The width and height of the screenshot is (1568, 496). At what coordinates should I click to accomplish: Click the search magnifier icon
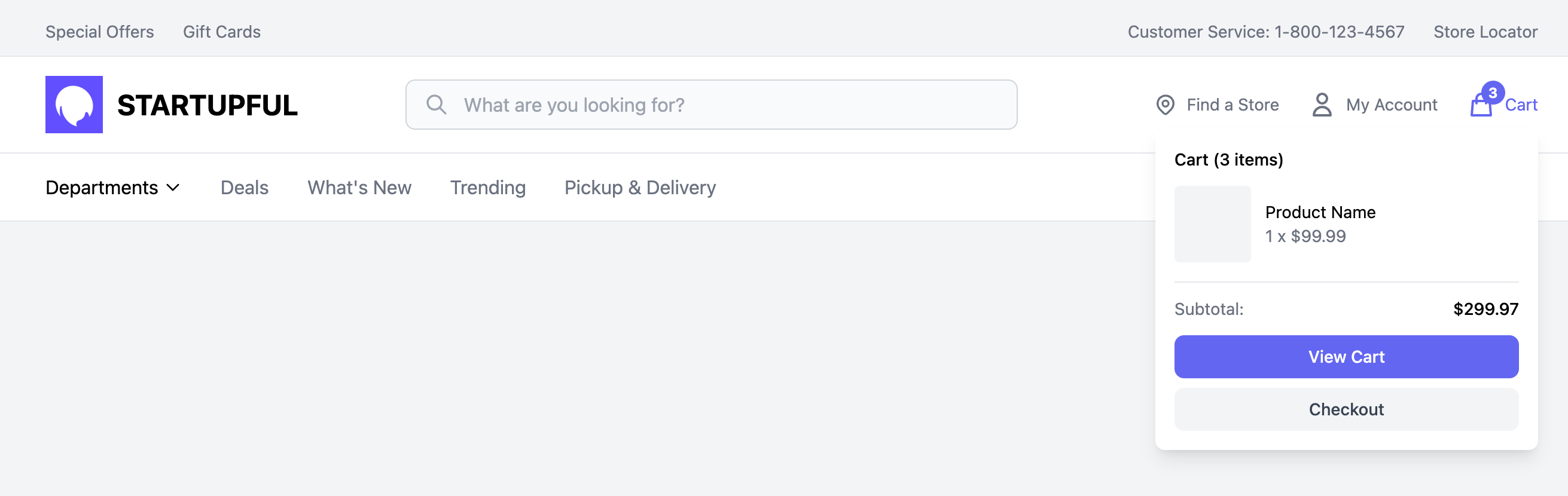tap(436, 105)
